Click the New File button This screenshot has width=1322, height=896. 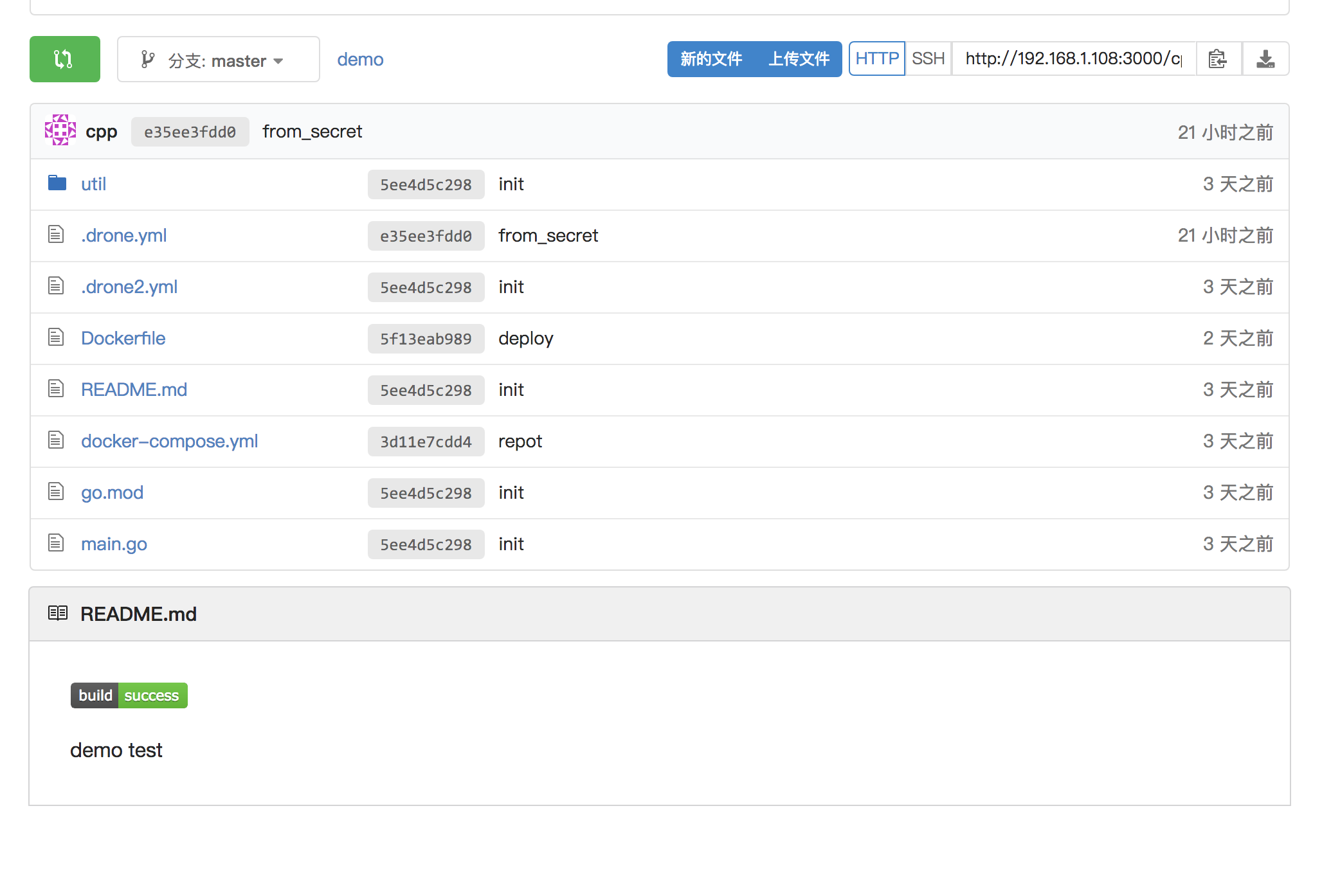(711, 59)
